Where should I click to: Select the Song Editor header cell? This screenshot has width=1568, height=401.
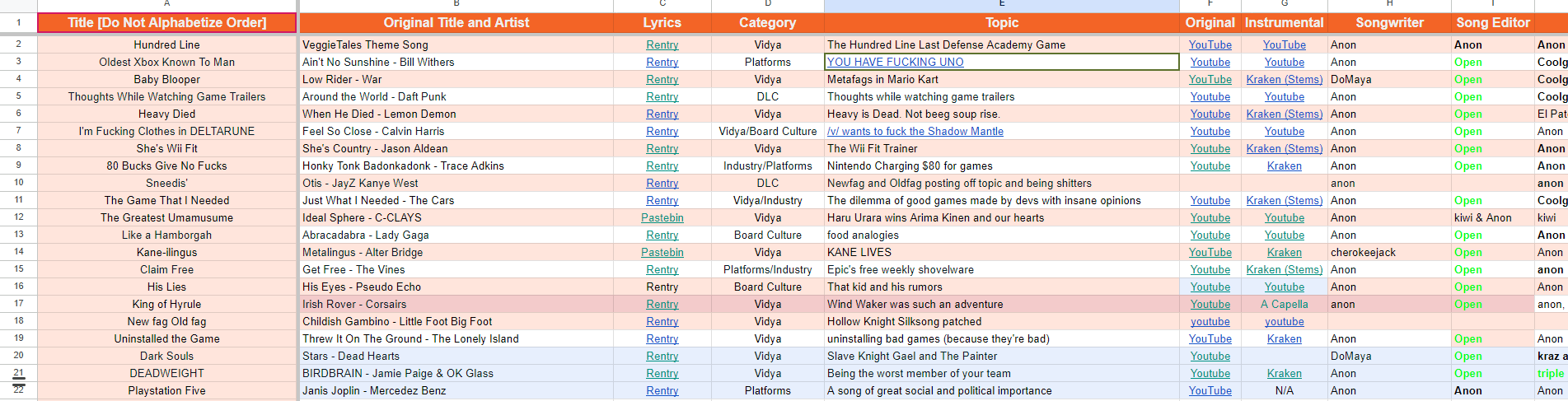click(1492, 23)
